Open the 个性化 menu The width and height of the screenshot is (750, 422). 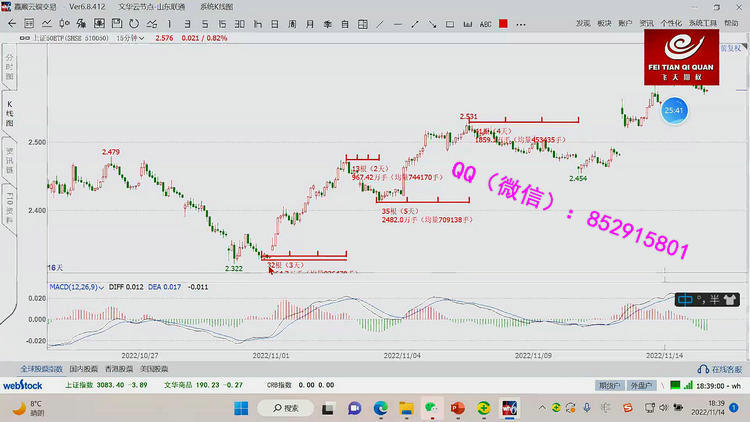point(671,22)
